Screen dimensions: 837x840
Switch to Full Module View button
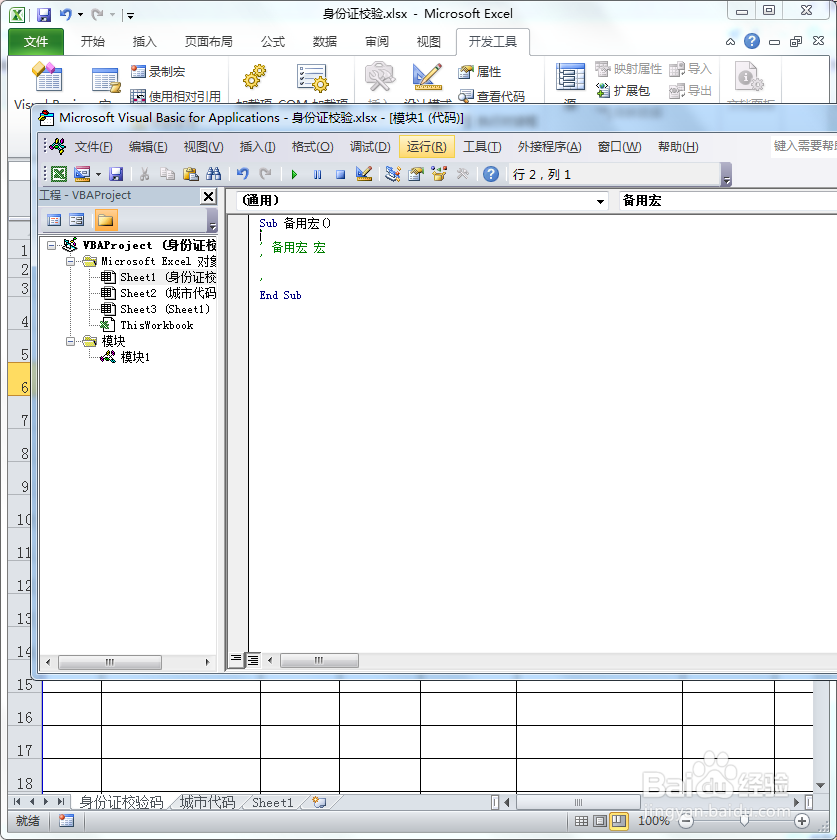click(252, 660)
